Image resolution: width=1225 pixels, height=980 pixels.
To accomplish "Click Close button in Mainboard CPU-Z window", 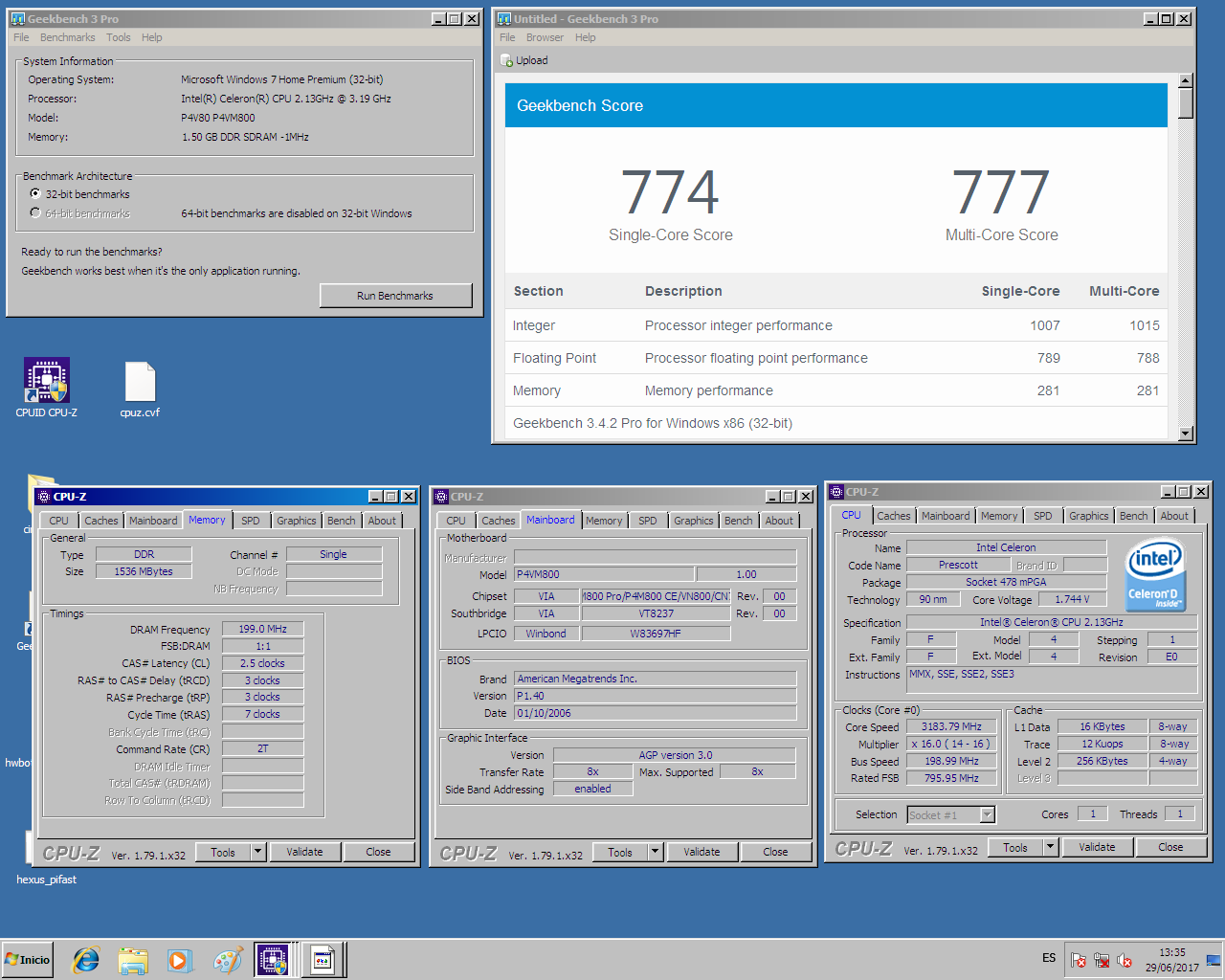I will click(x=775, y=852).
